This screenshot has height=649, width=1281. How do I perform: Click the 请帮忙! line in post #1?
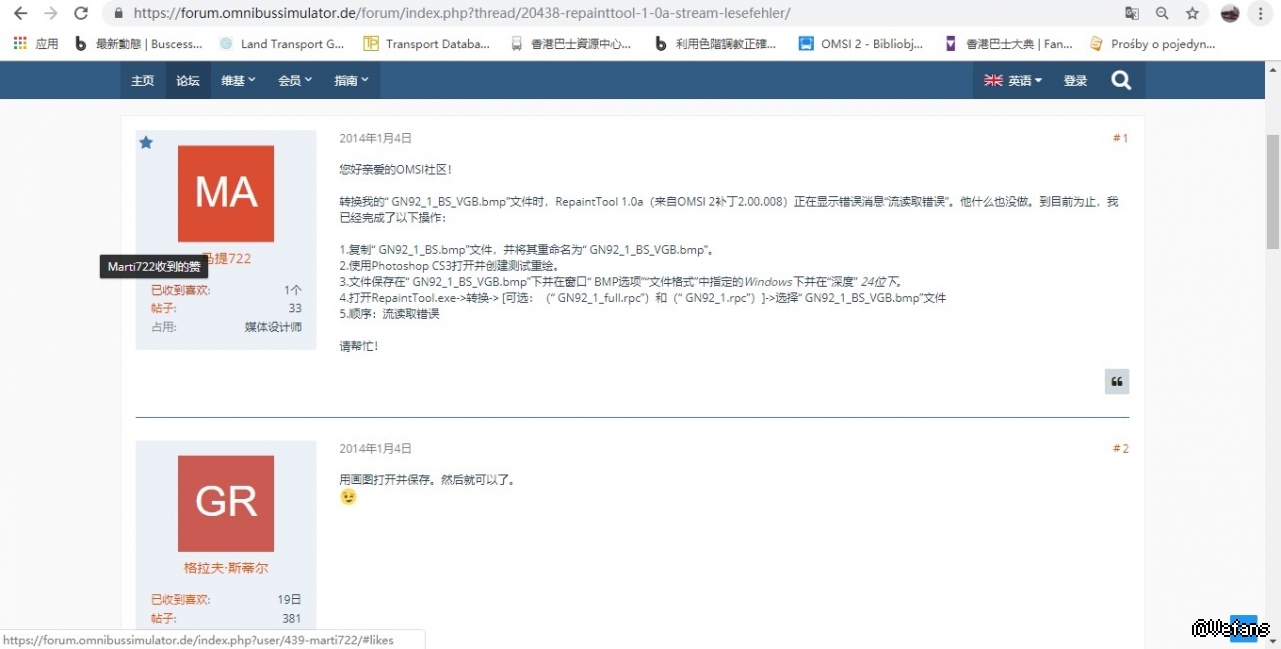[x=359, y=346]
